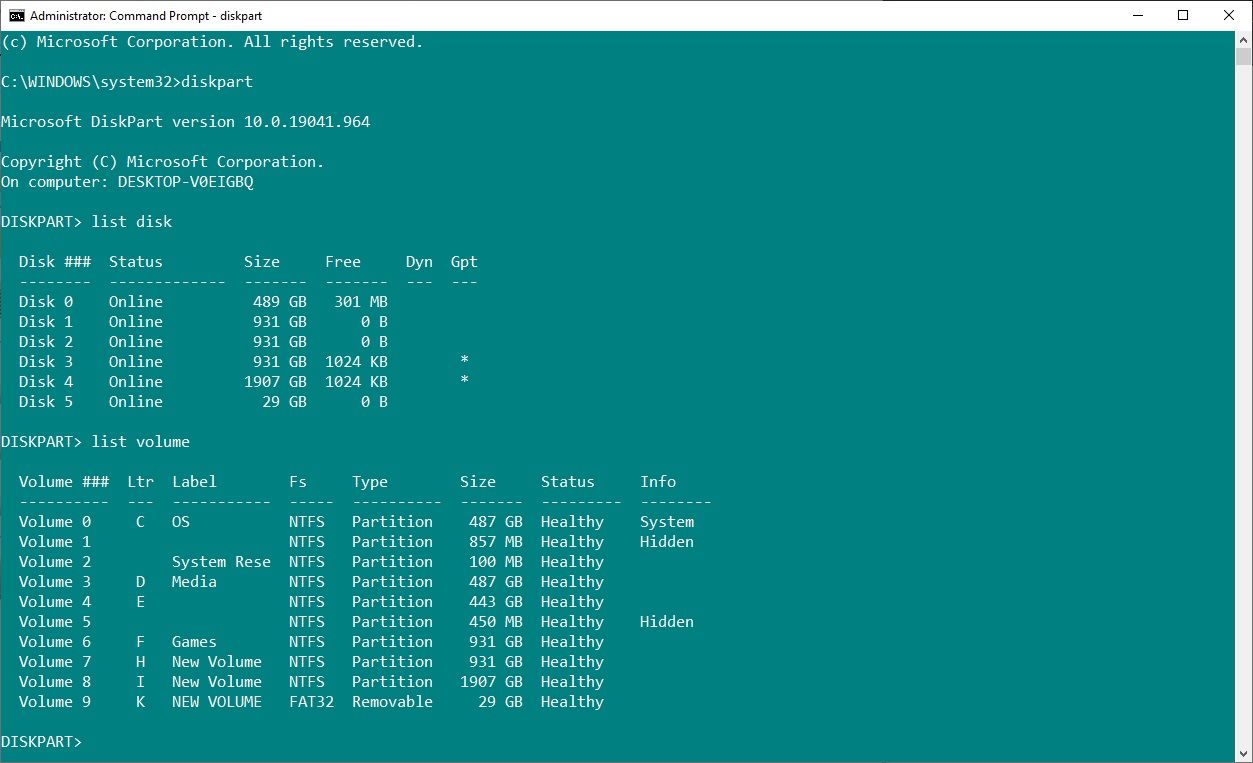Screen dimensions: 1253x763
Task: Click the 'Ltr' column header
Action: (140, 482)
